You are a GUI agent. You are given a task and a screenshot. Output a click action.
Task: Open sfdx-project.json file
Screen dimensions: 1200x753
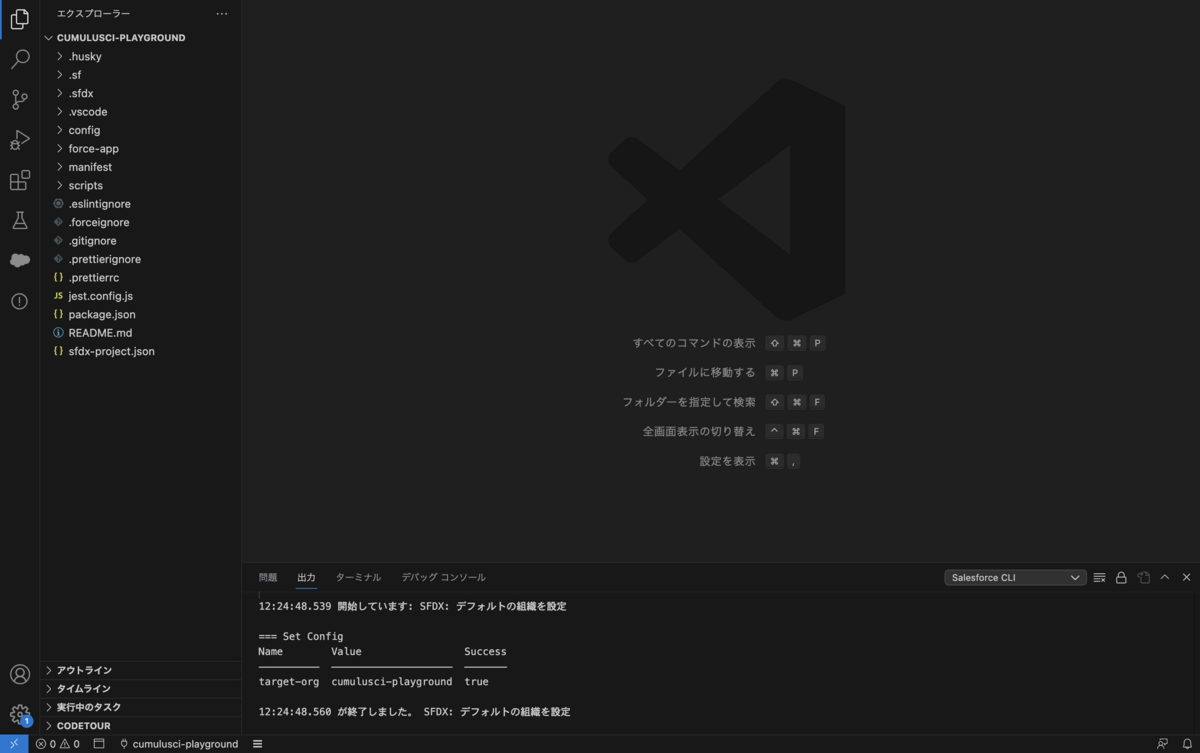[112, 352]
